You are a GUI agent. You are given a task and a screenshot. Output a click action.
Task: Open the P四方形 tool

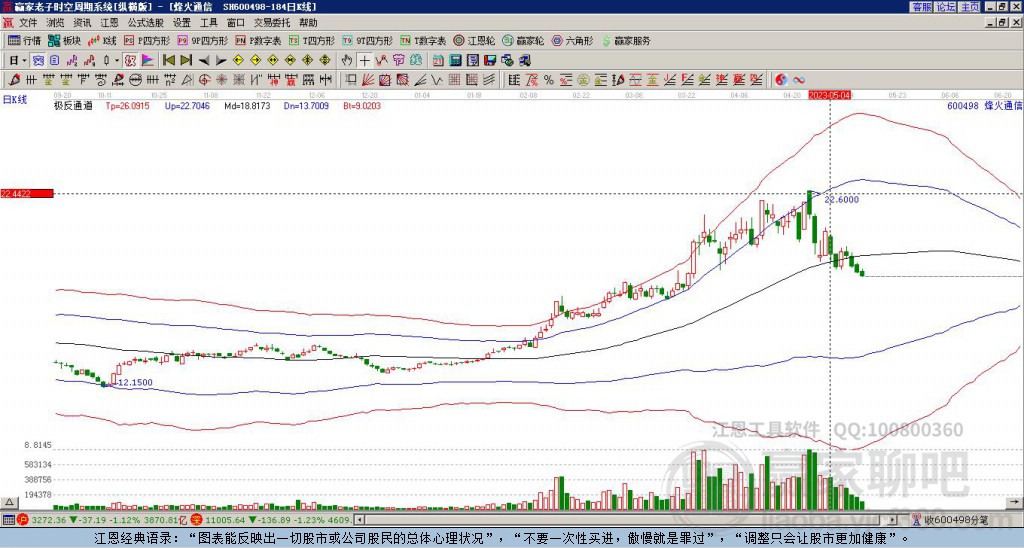pyautogui.click(x=147, y=40)
